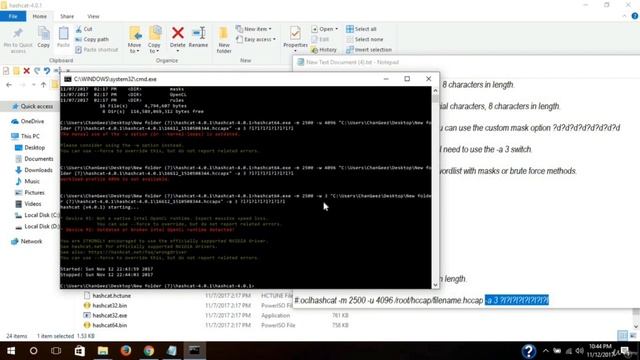640x360 pixels.
Task: Click the History button in ribbon
Action: pos(324,49)
